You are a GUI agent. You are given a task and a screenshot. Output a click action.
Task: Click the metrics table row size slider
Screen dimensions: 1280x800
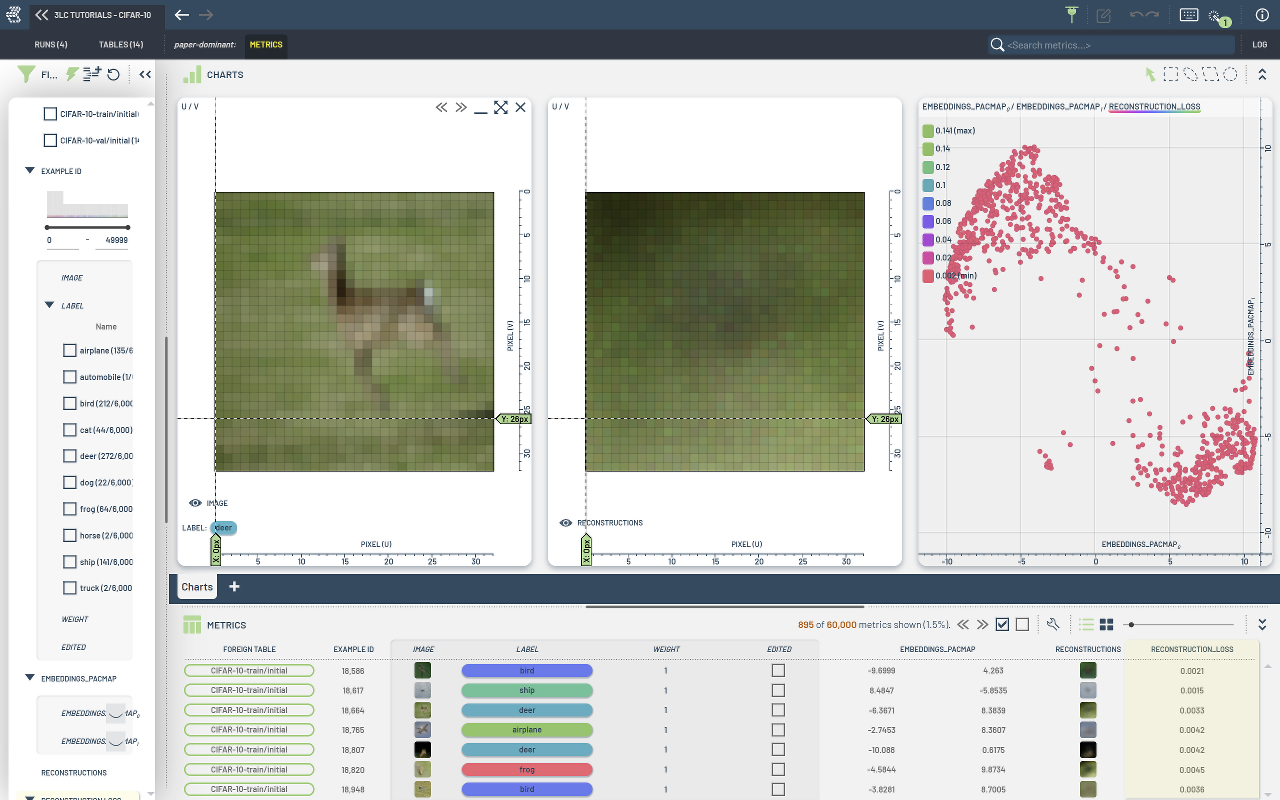[1130, 624]
